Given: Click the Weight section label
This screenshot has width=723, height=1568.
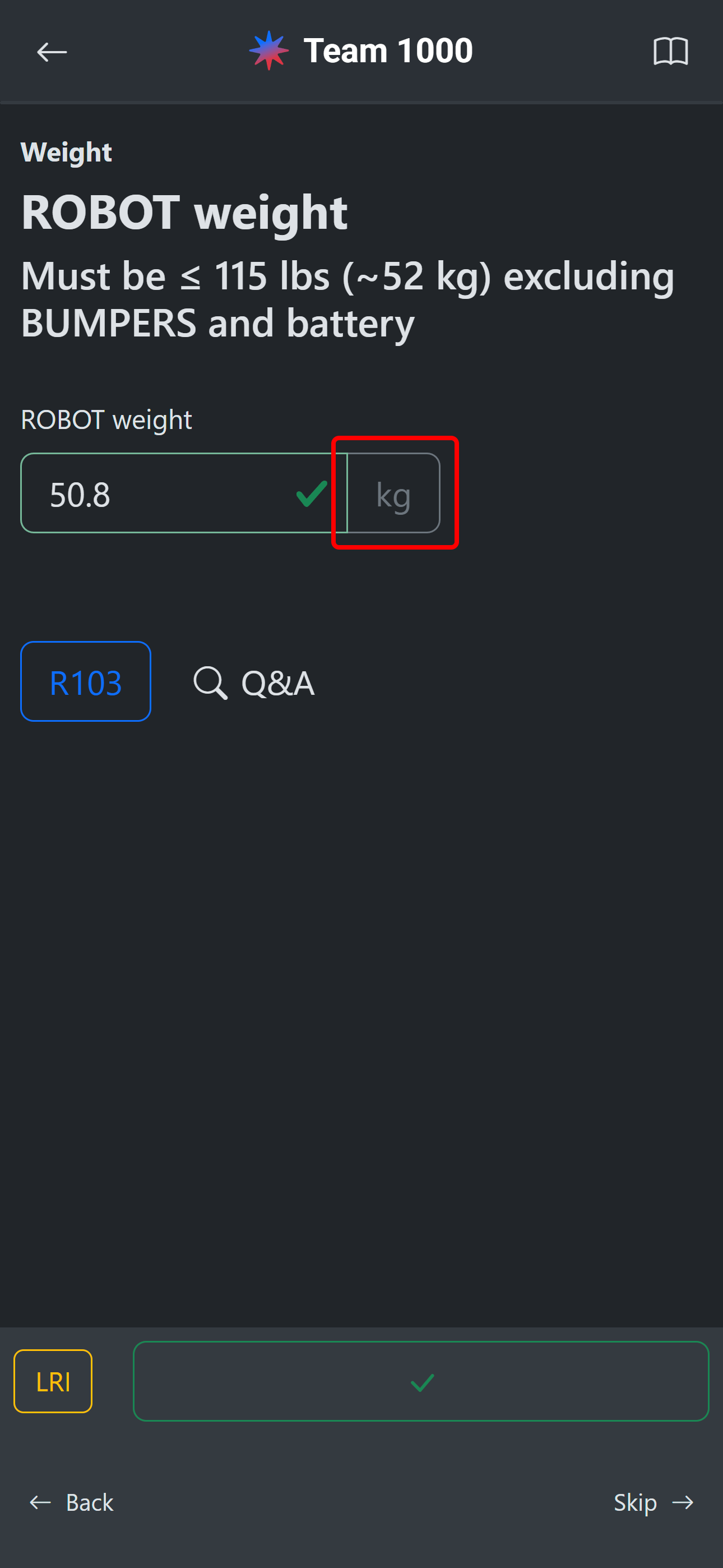Looking at the screenshot, I should point(66,152).
